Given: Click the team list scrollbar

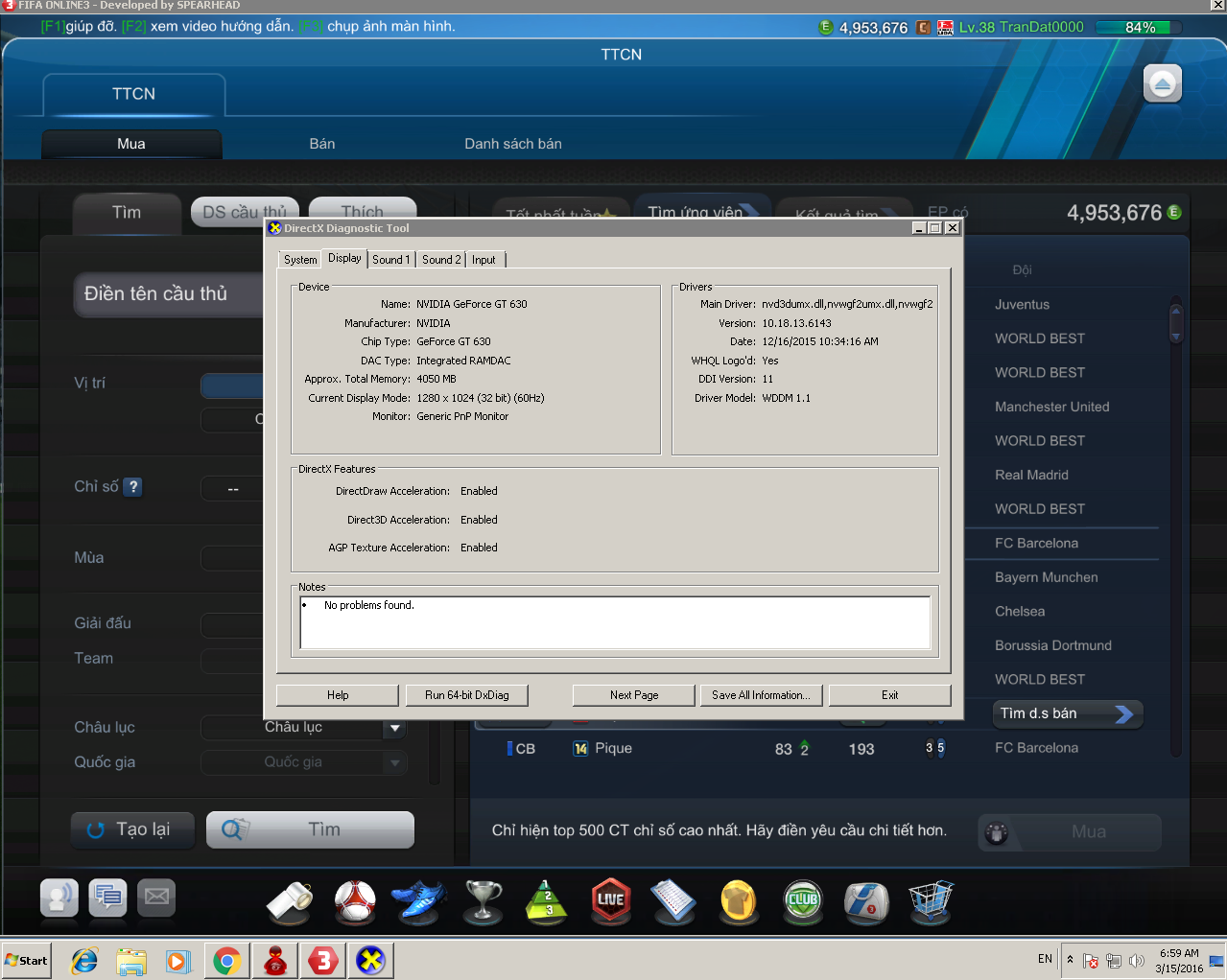Looking at the screenshot, I should click(x=1175, y=322).
